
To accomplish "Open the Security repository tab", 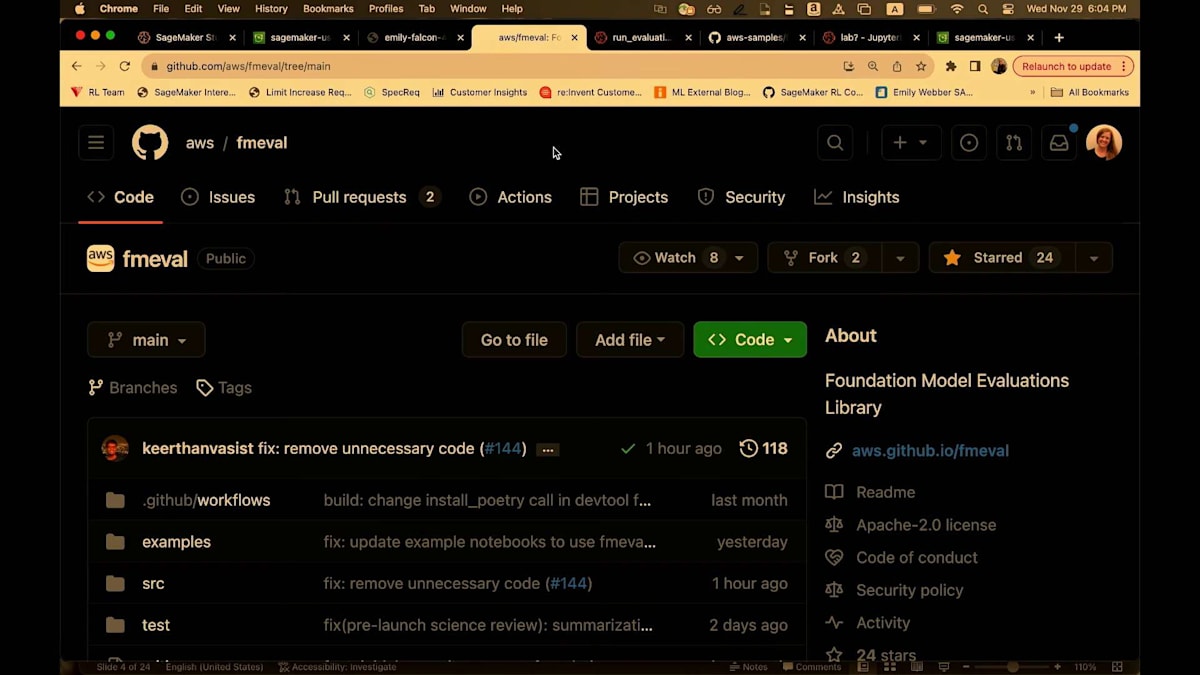I will [x=741, y=197].
